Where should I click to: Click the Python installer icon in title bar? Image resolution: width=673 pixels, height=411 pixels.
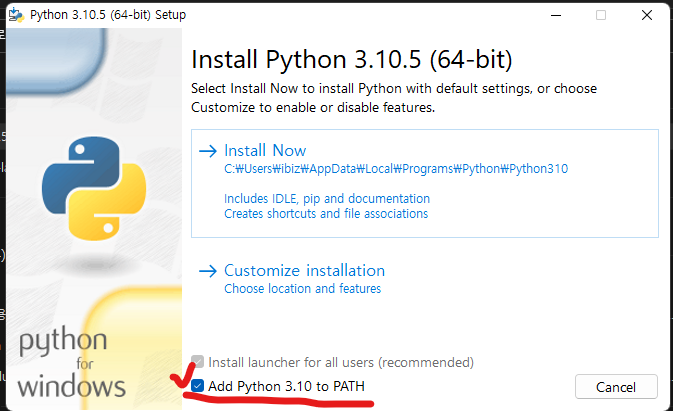pos(16,15)
